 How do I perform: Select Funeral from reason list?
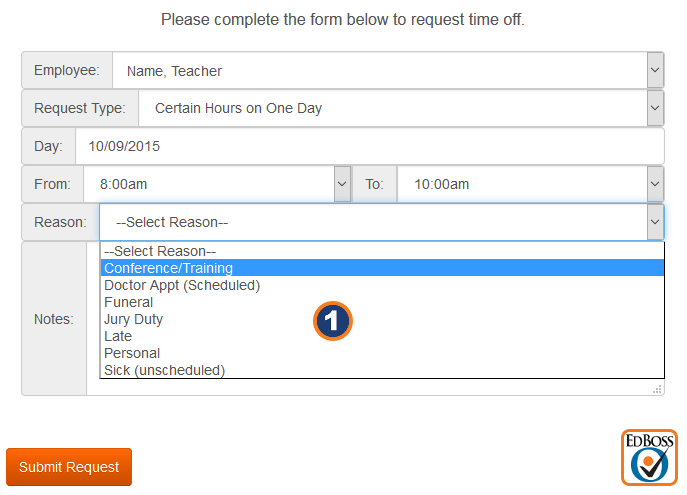[x=128, y=302]
